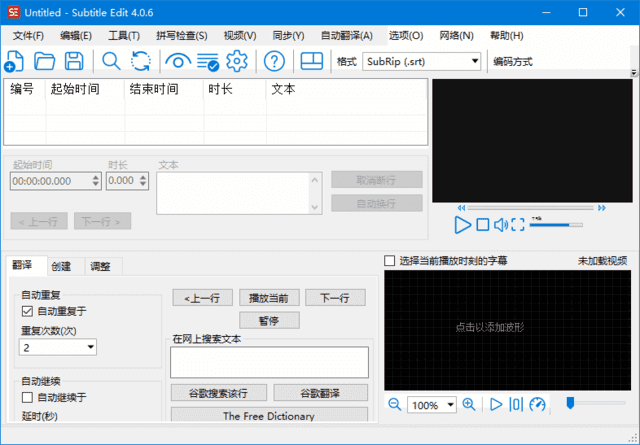Click 点击以添加波形 waveform area
Viewport: 640px width, 445px height.
point(507,330)
